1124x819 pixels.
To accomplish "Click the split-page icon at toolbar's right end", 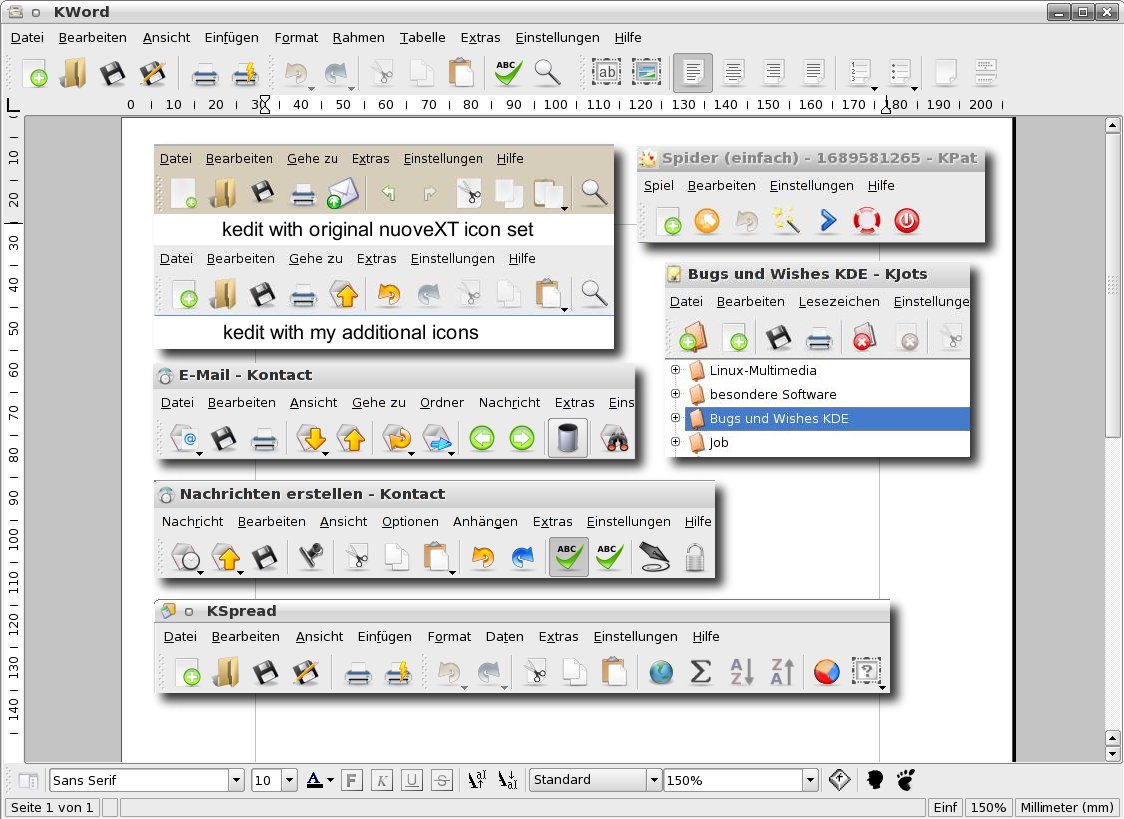I will point(986,72).
